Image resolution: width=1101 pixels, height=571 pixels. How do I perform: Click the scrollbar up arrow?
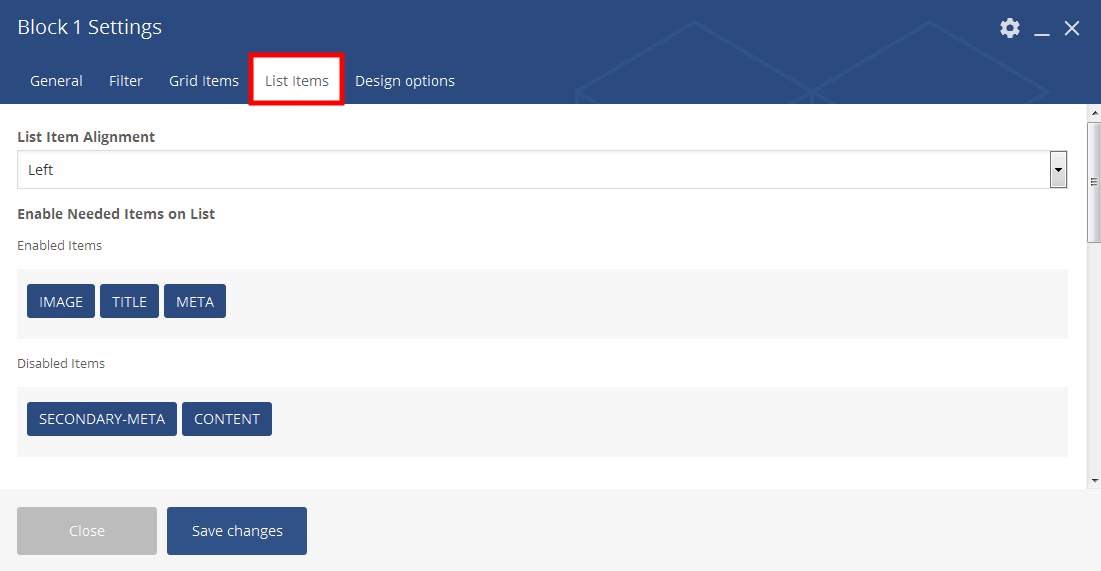1093,112
